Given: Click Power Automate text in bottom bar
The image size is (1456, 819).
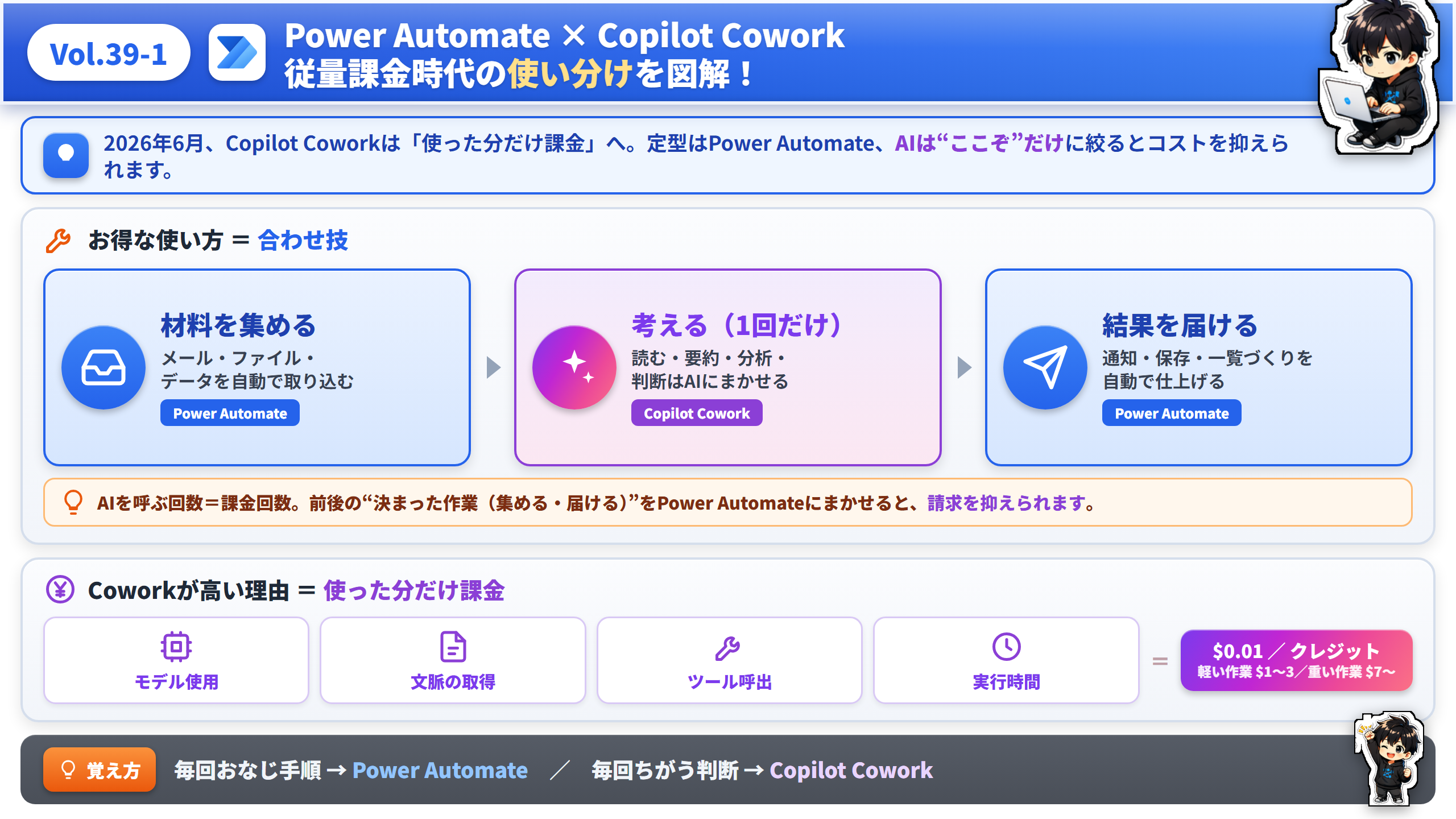Looking at the screenshot, I should [440, 770].
